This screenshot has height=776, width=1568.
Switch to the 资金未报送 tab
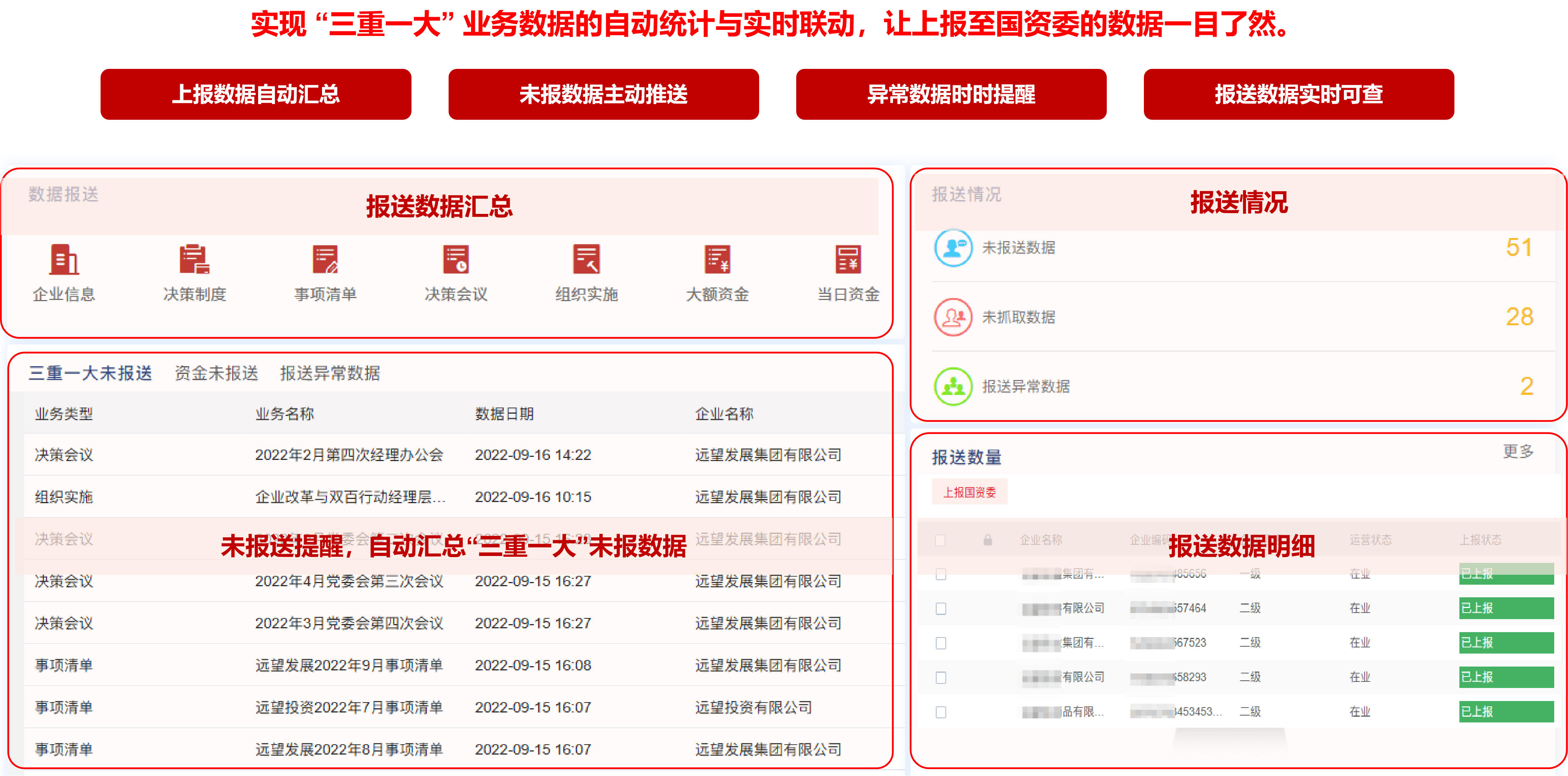(x=216, y=373)
